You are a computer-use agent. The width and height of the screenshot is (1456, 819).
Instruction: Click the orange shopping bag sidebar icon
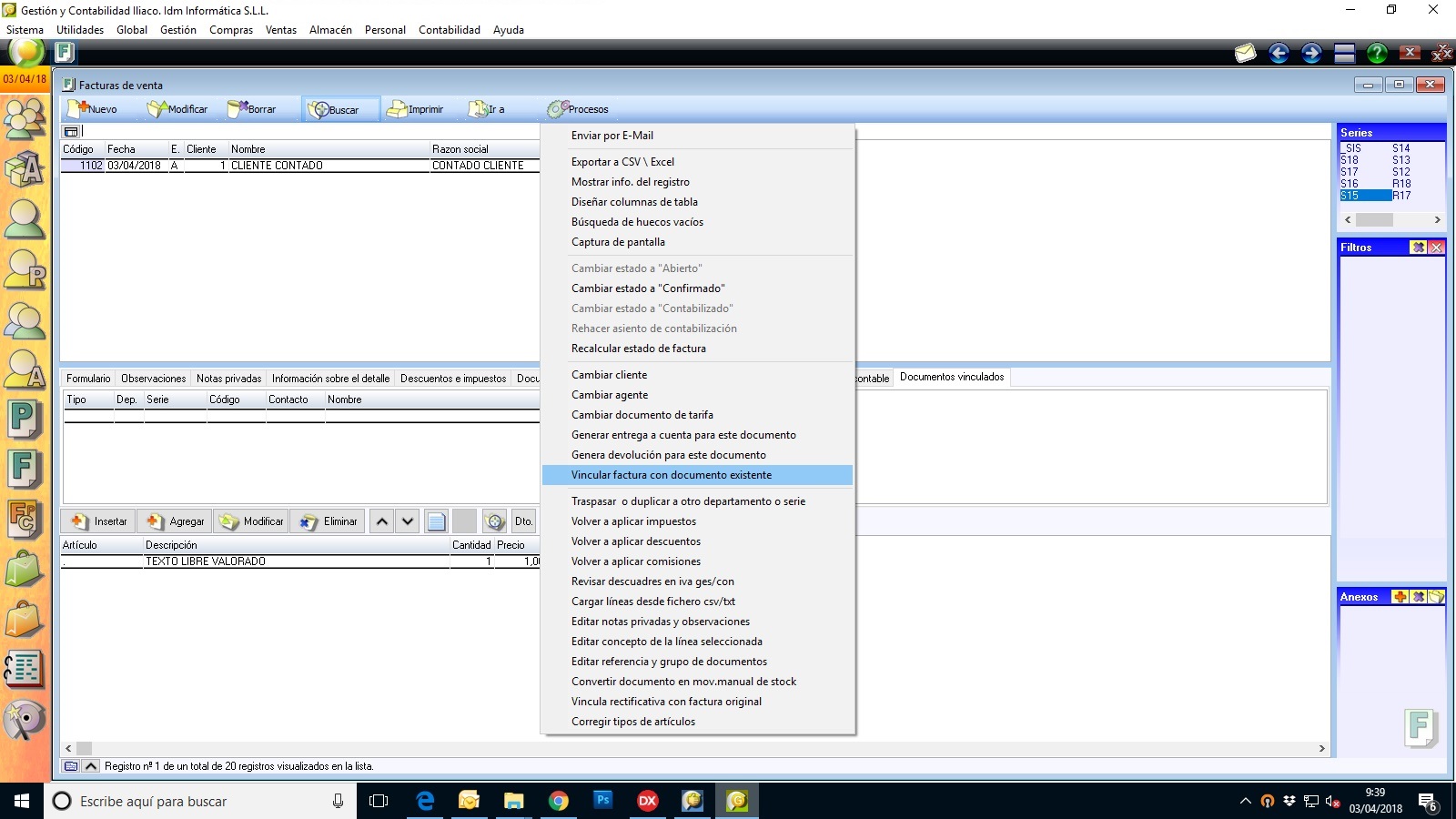pos(25,621)
